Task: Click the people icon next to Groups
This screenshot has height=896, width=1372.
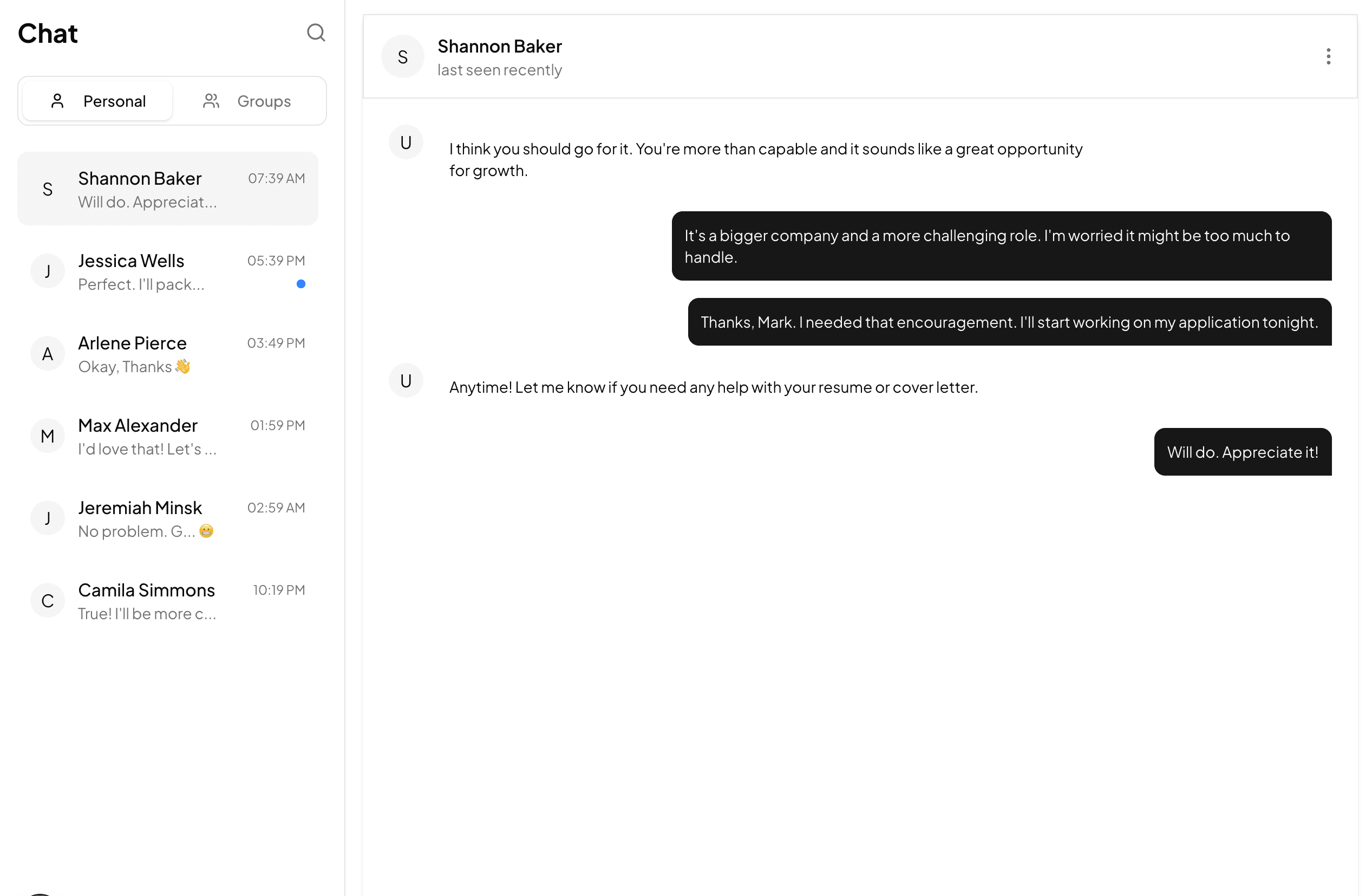Action: [211, 100]
